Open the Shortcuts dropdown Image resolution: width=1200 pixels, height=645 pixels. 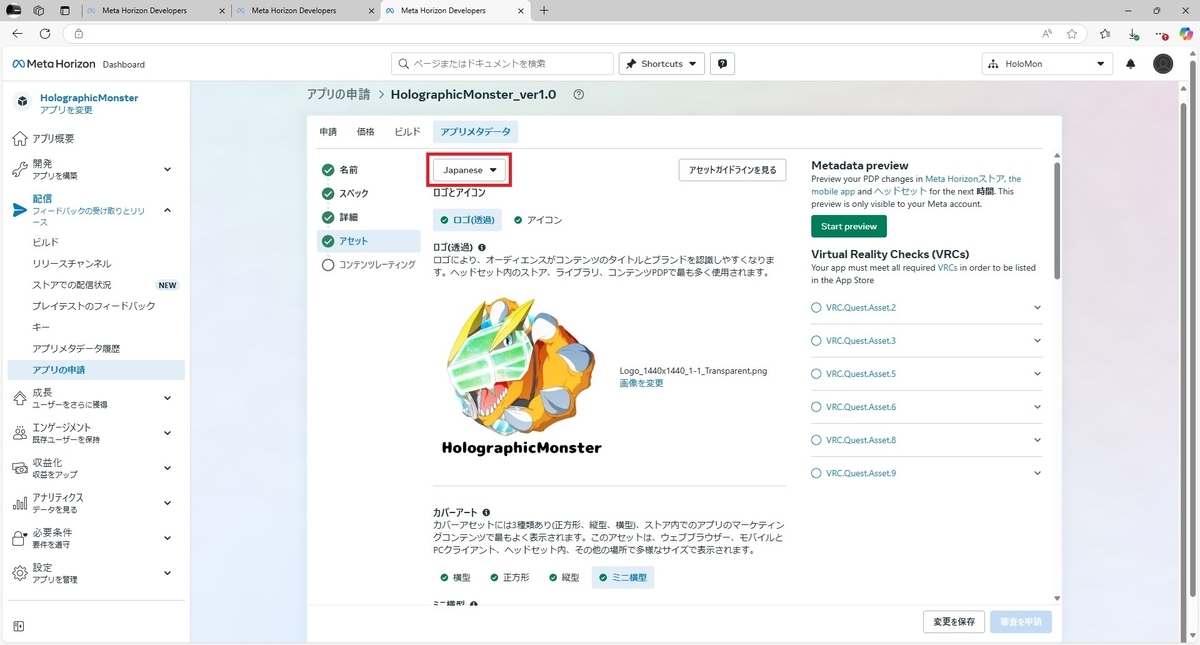tap(662, 64)
